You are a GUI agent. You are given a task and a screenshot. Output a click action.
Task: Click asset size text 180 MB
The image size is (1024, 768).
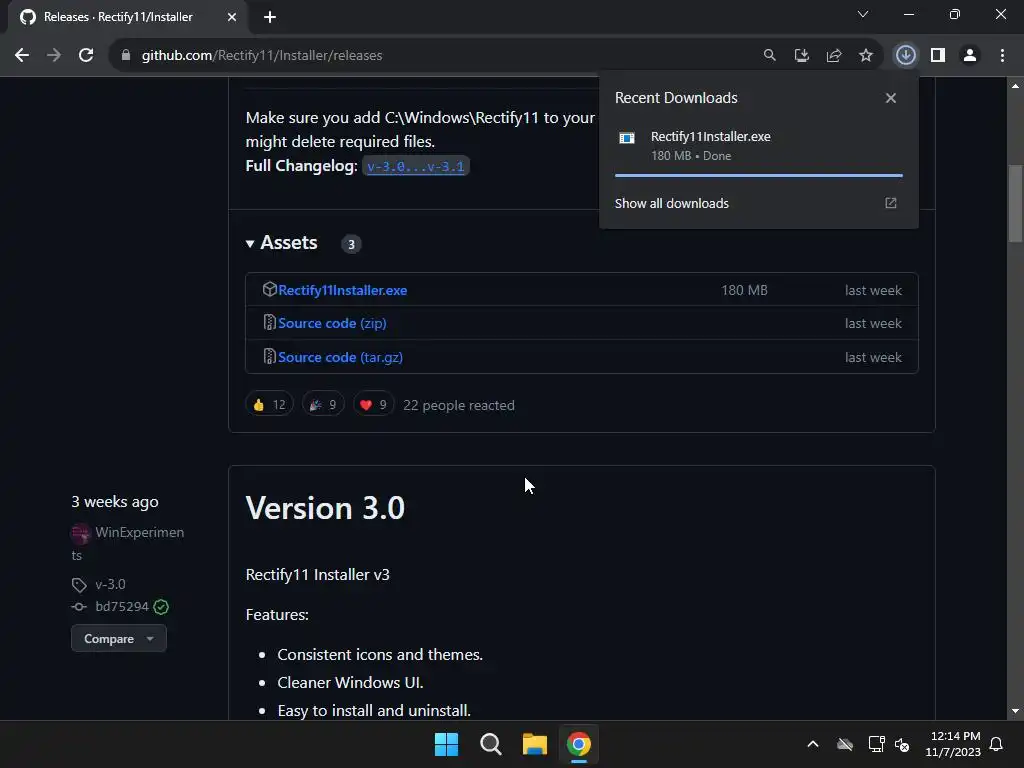[x=744, y=290]
